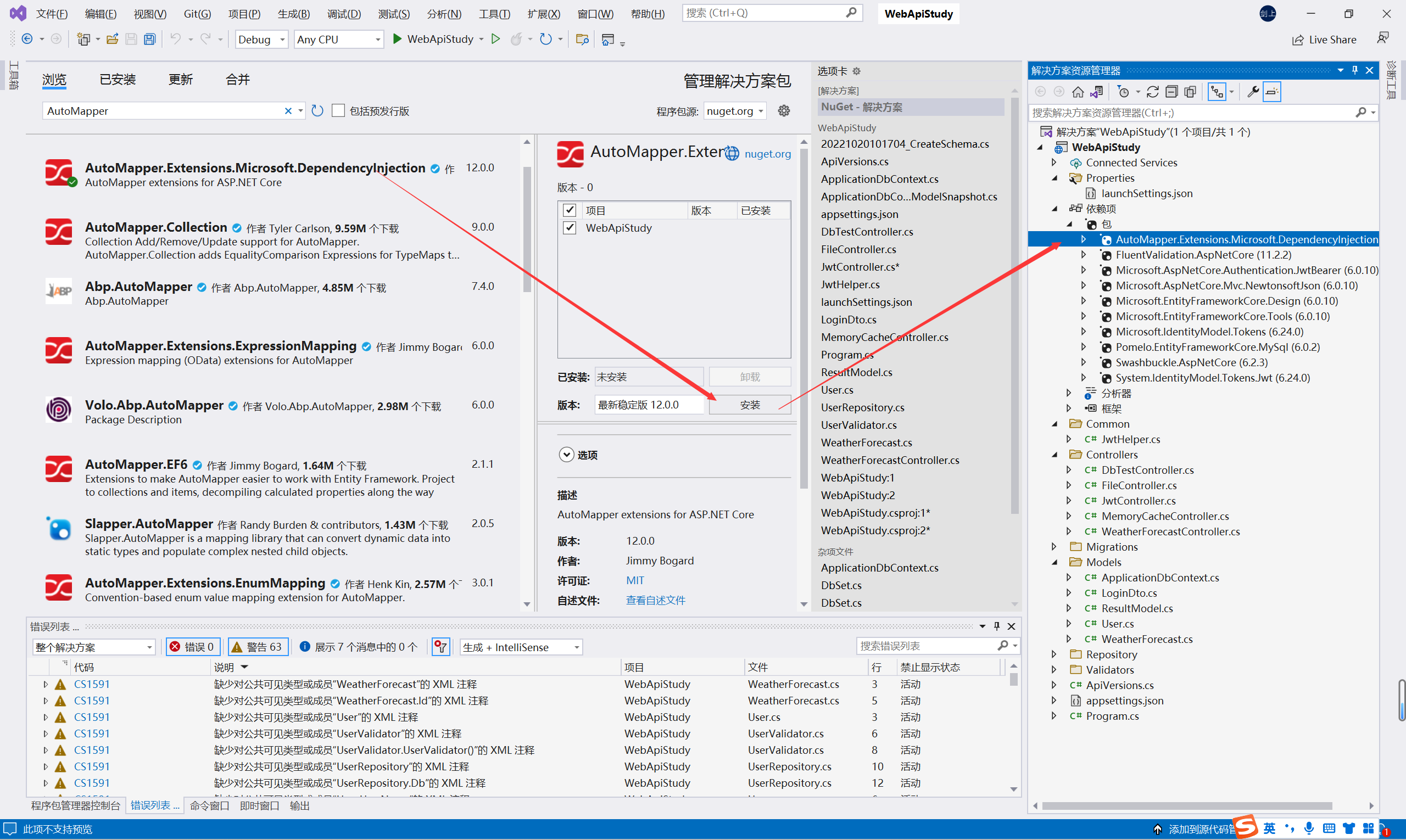Screen dimensions: 1406x840
Task: Enable the include prerelease checkbox
Action: pos(338,111)
